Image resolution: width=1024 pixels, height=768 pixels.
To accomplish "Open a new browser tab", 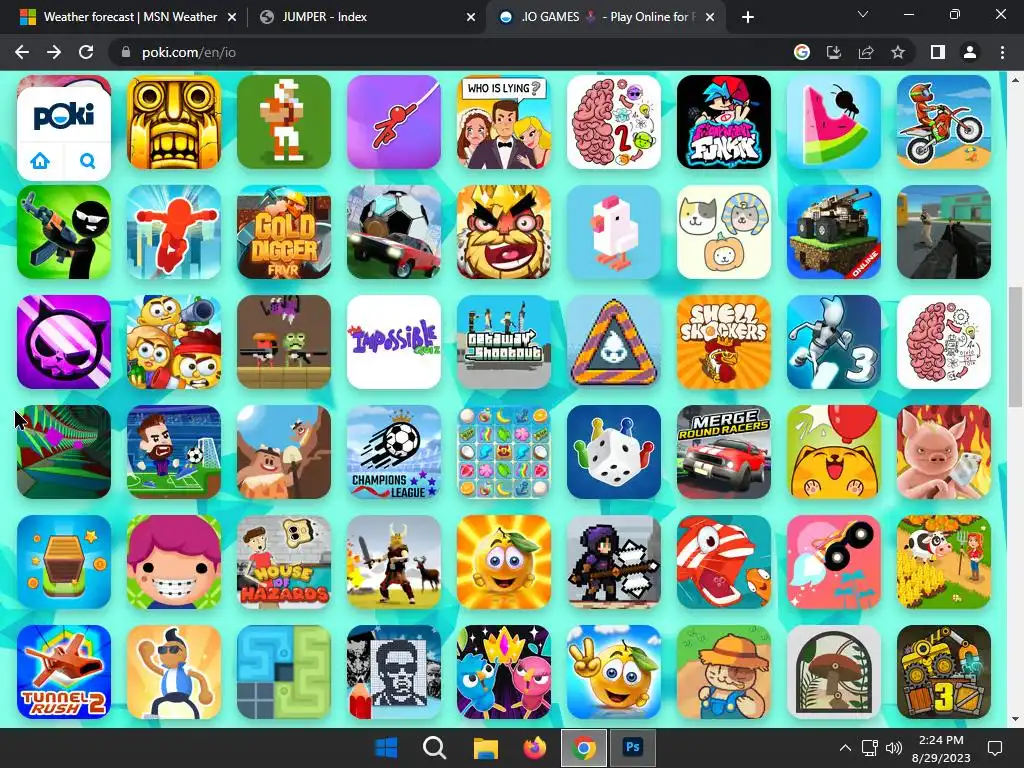I will point(748,17).
